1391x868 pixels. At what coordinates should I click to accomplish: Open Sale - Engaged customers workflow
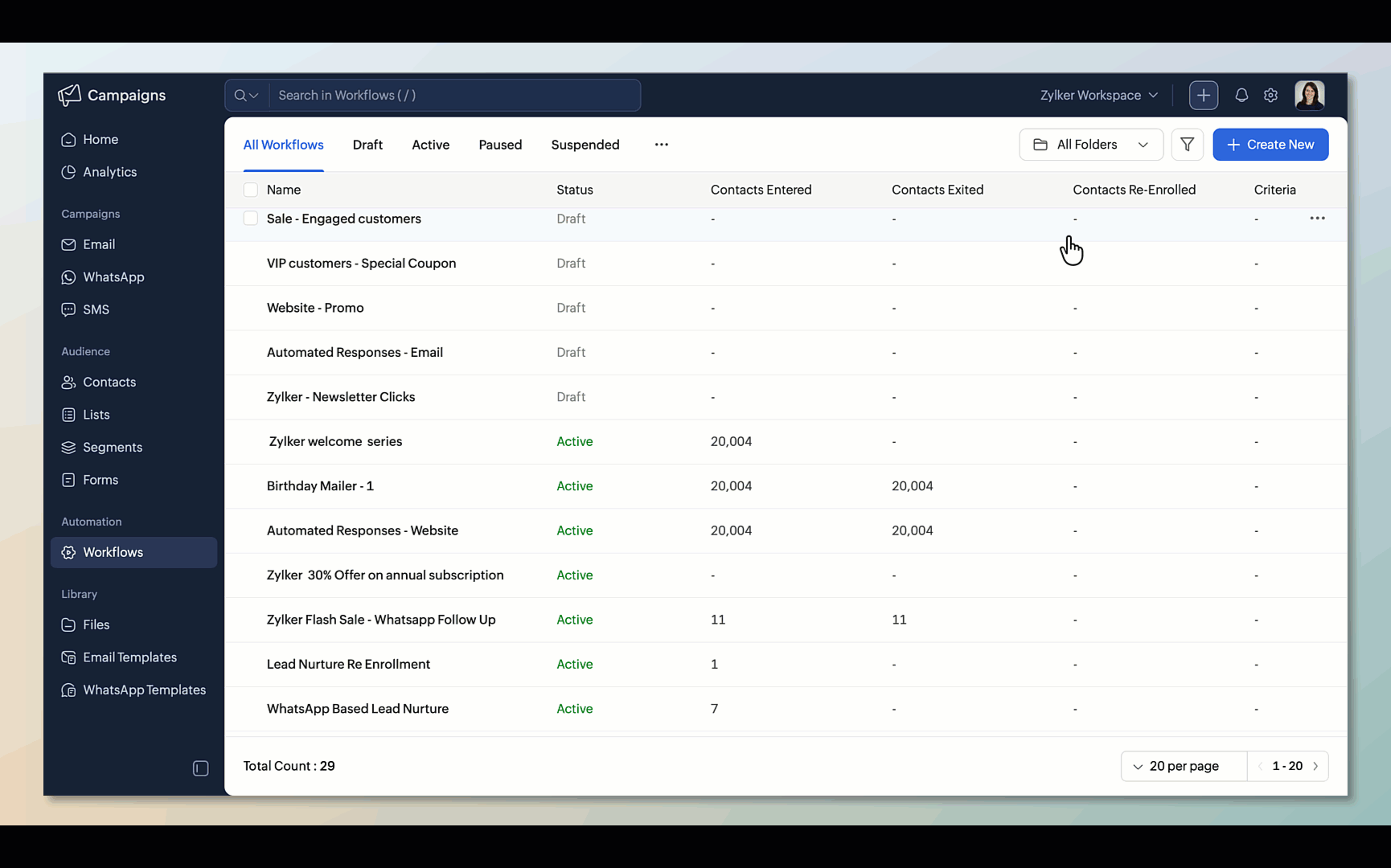pyautogui.click(x=343, y=219)
